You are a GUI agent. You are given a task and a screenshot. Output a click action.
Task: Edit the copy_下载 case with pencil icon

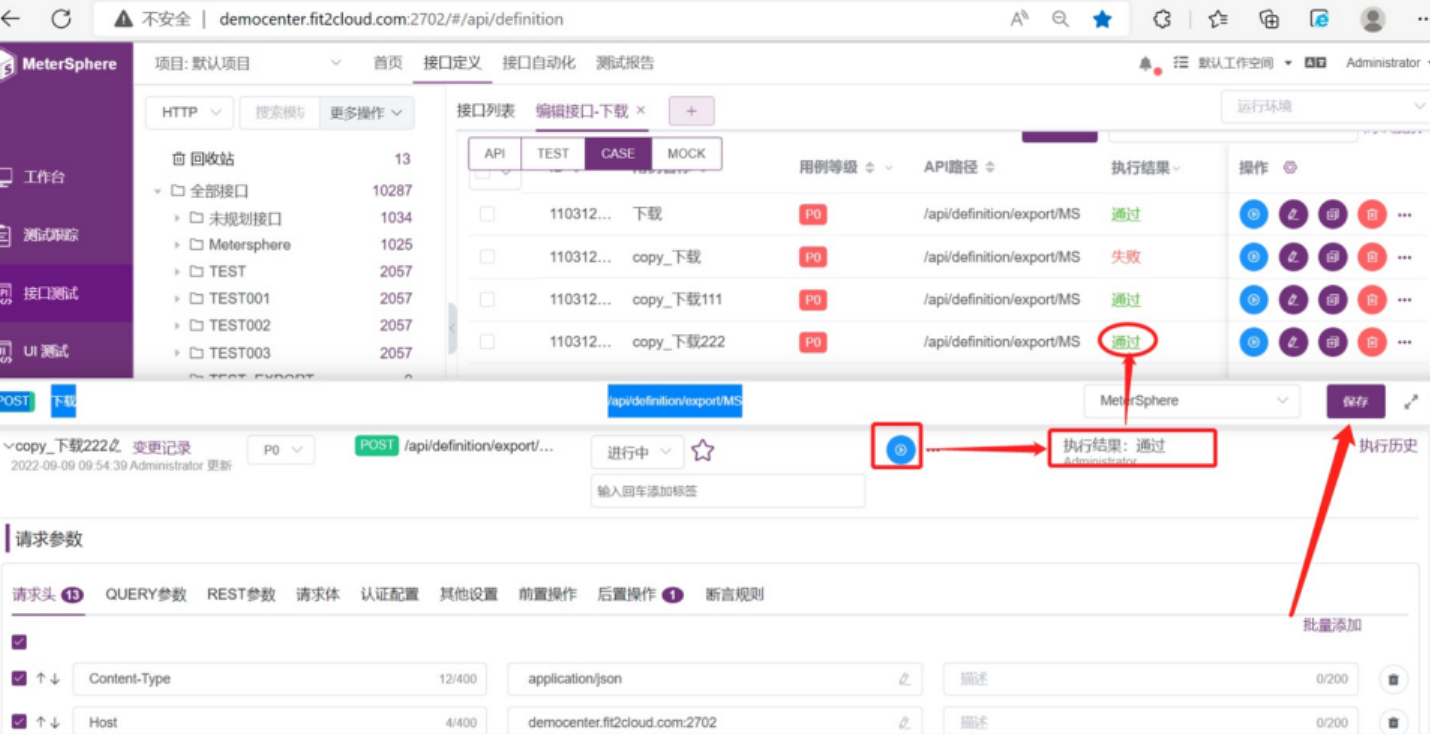click(1293, 257)
